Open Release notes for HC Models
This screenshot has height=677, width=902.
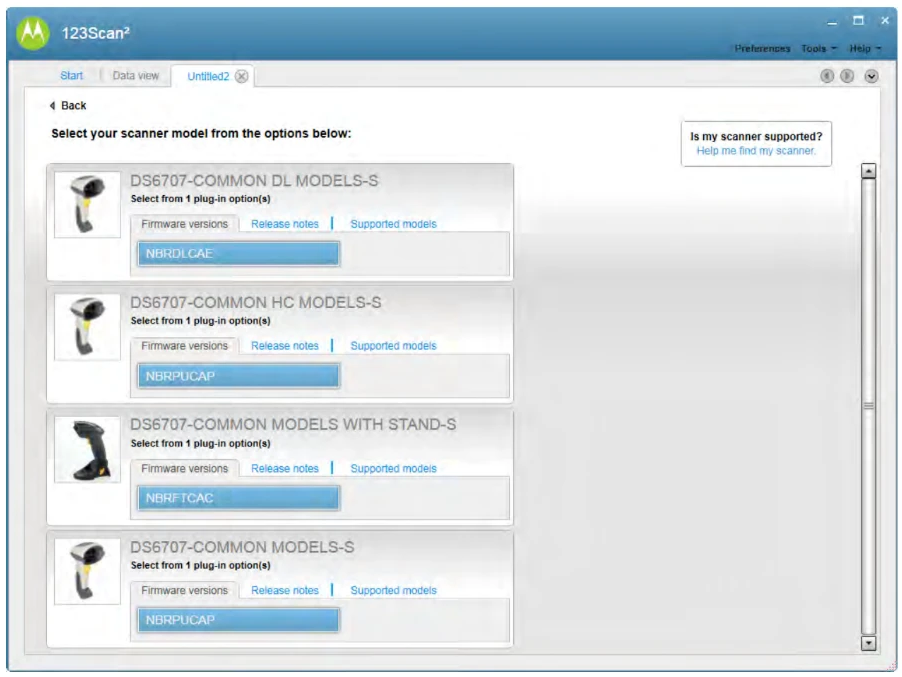pyautogui.click(x=285, y=346)
